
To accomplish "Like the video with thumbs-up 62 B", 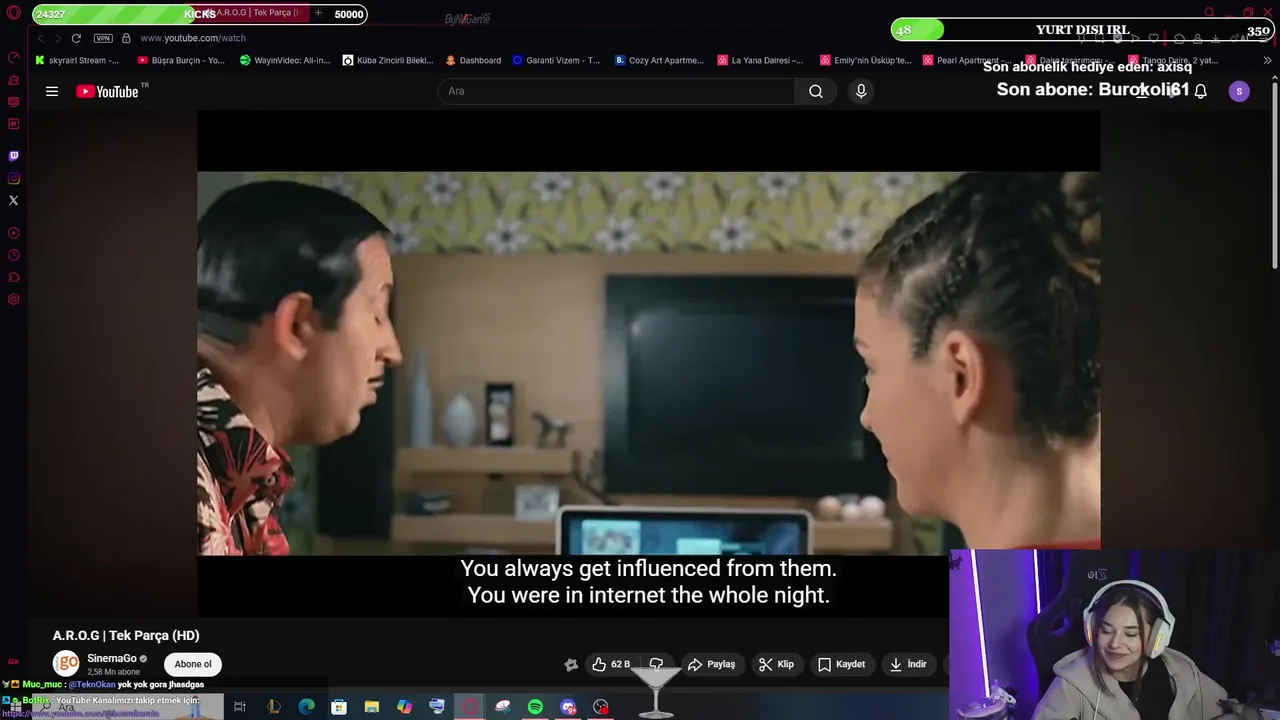I will point(610,664).
